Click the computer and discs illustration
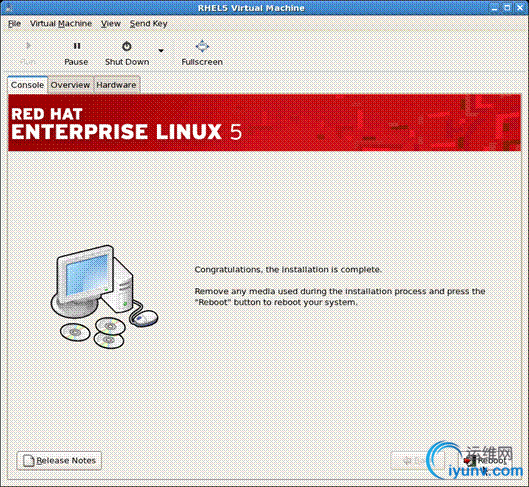529x487 pixels. click(x=104, y=297)
